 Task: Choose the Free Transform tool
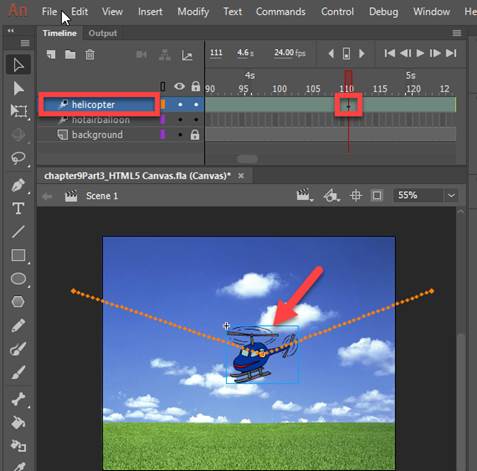click(18, 111)
